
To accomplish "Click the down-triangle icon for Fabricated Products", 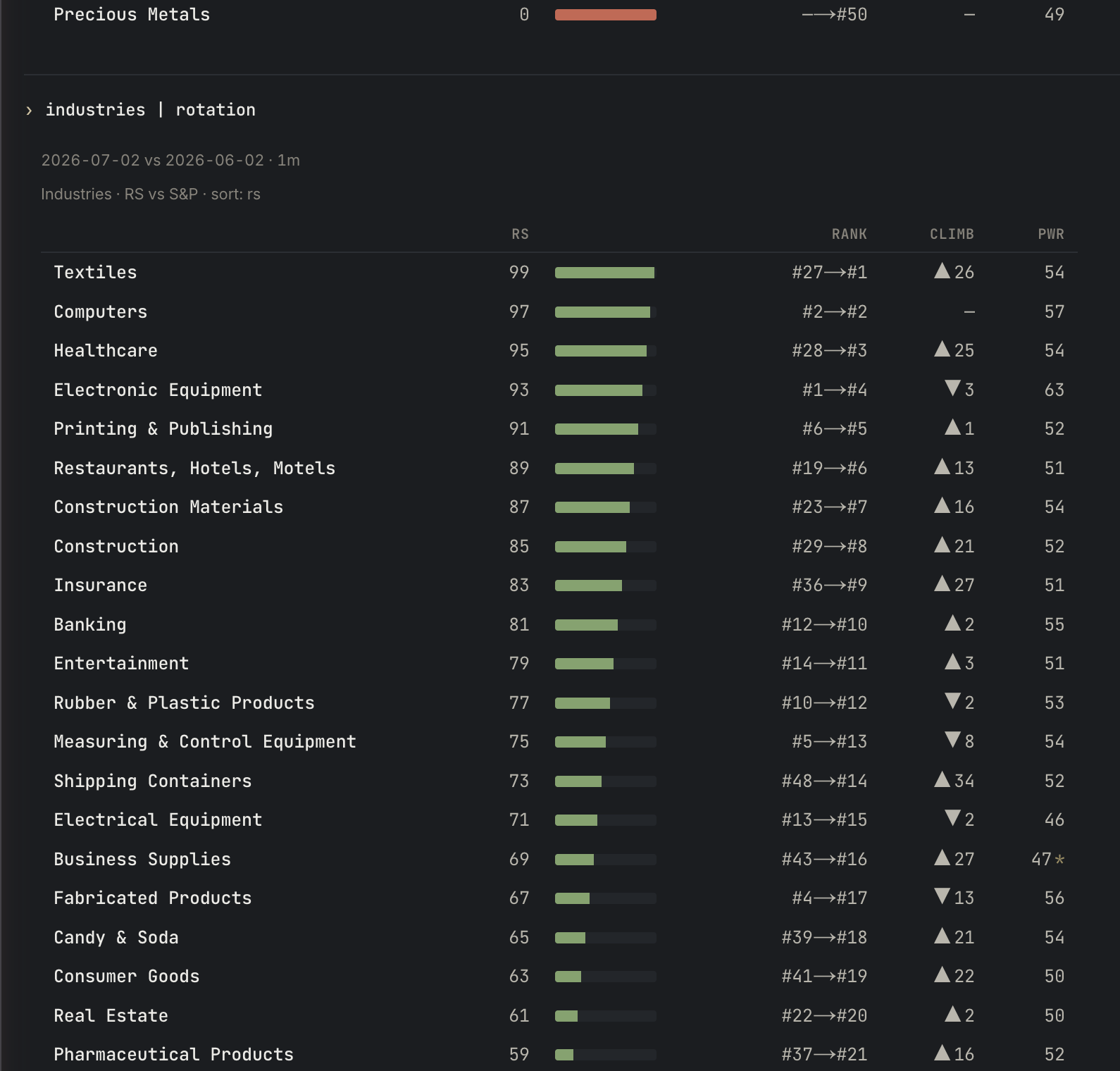I will coord(942,896).
